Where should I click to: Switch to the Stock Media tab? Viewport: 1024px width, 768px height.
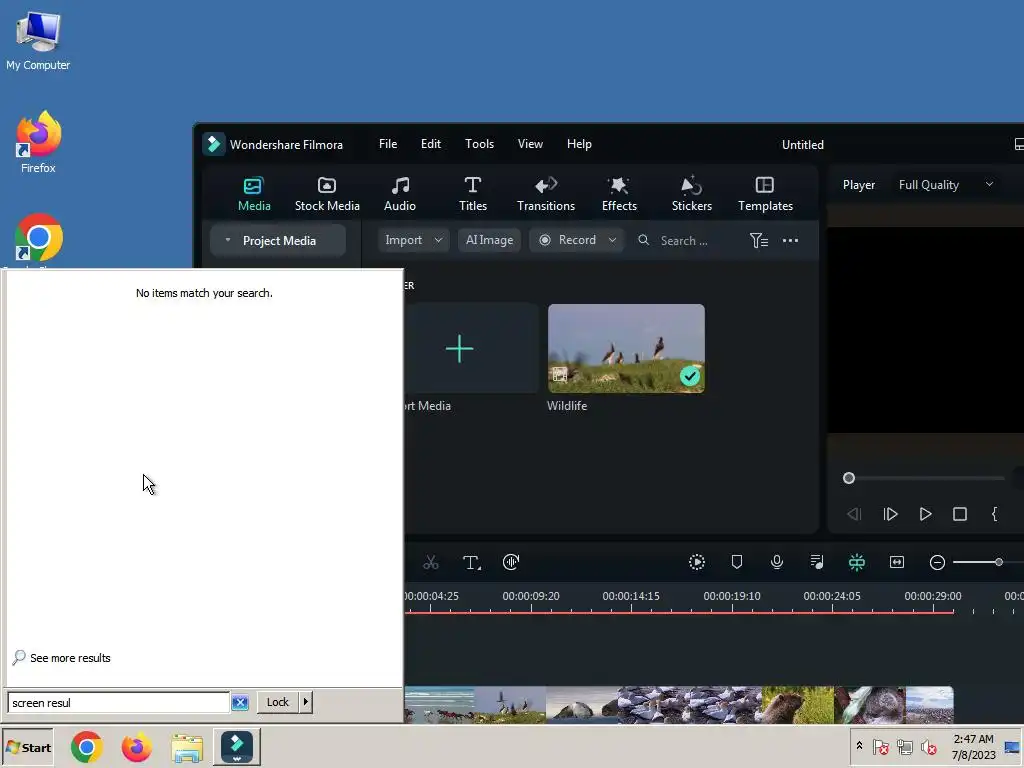(x=327, y=194)
